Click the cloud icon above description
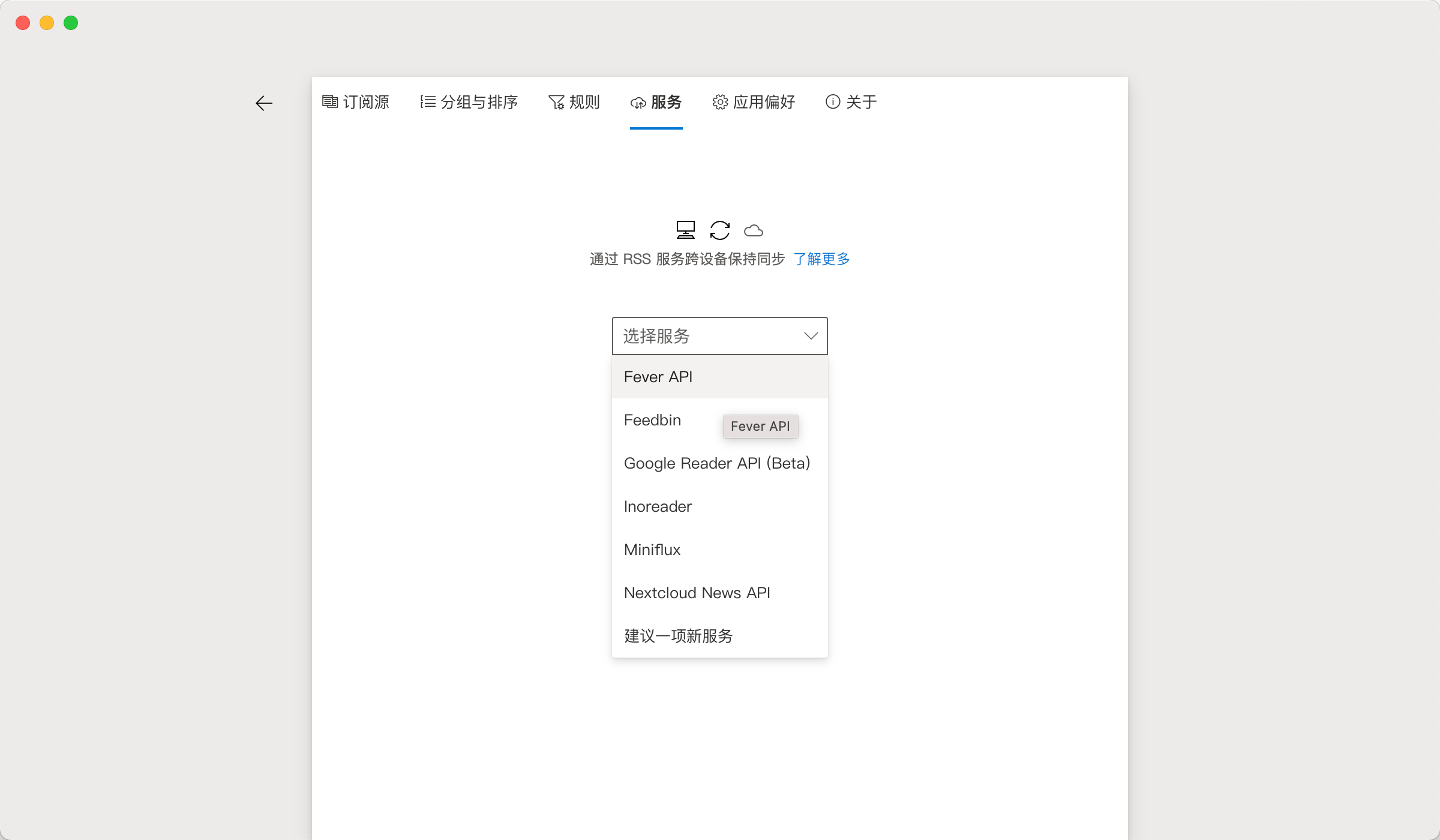 753,230
